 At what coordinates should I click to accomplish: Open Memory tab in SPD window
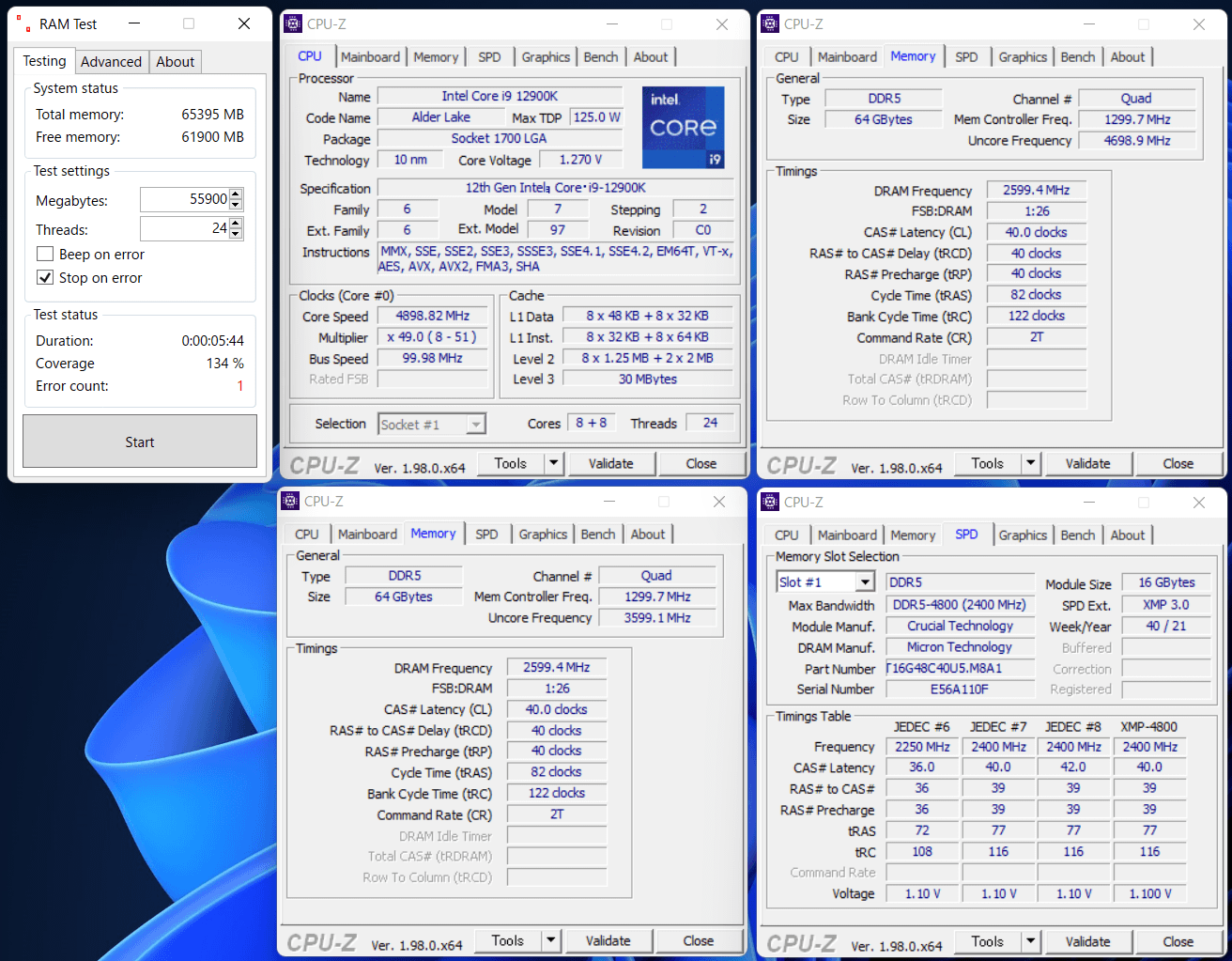tap(913, 535)
